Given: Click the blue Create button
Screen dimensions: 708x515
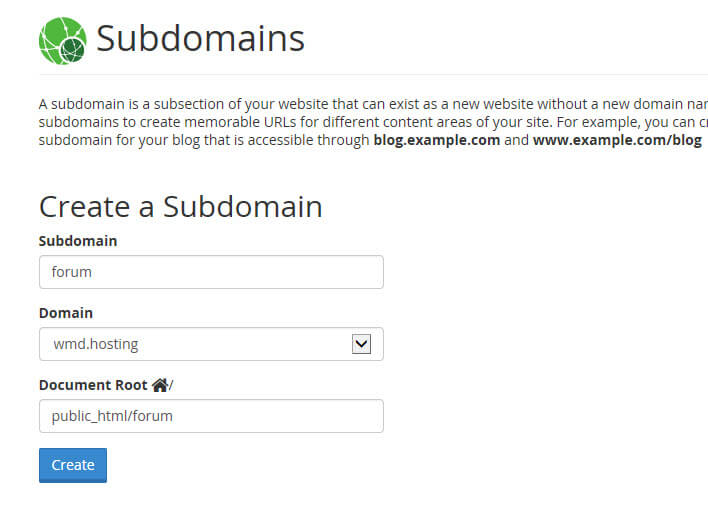Looking at the screenshot, I should [73, 465].
